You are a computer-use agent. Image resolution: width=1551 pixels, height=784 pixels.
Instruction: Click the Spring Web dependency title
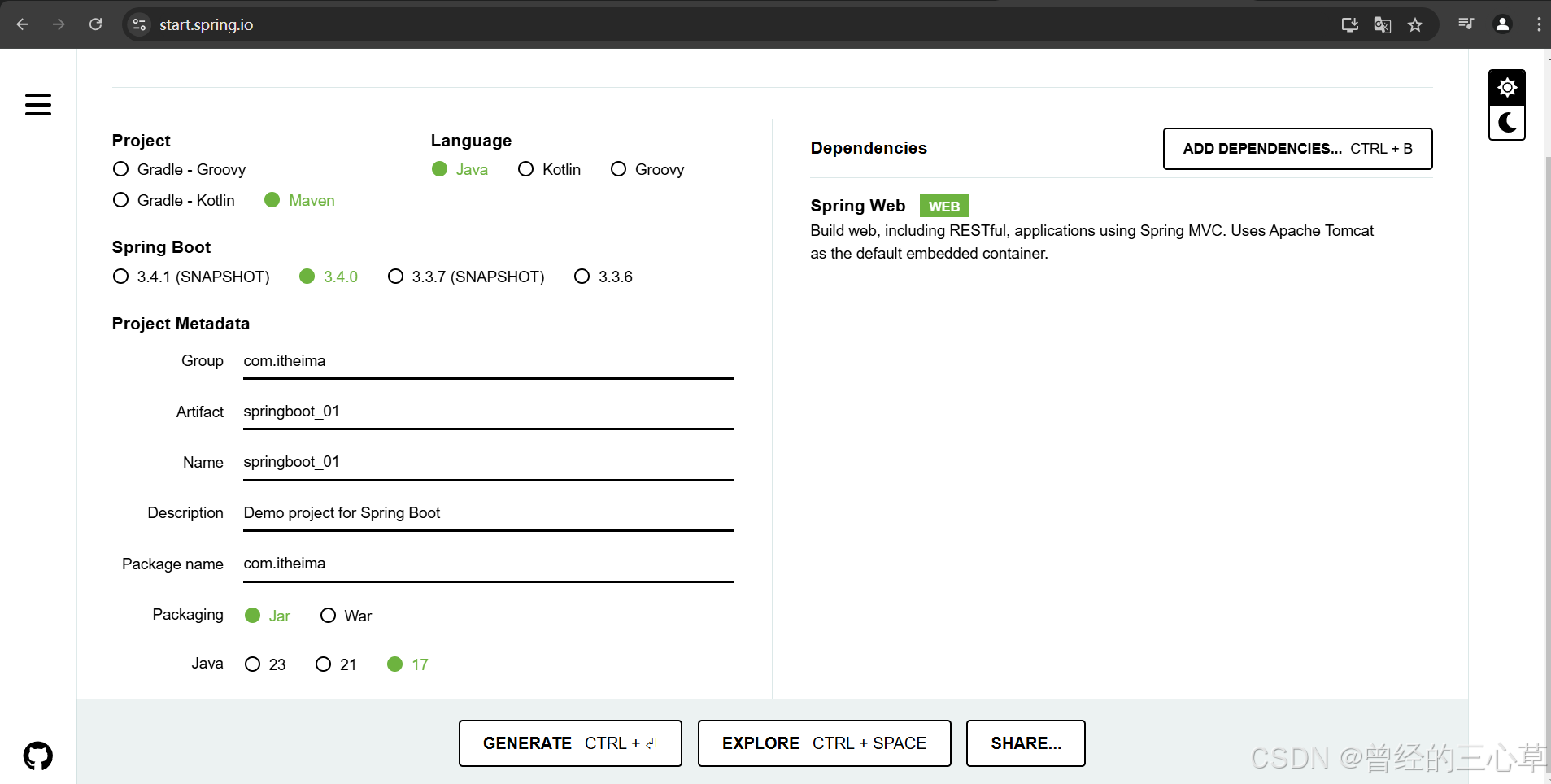pyautogui.click(x=857, y=206)
